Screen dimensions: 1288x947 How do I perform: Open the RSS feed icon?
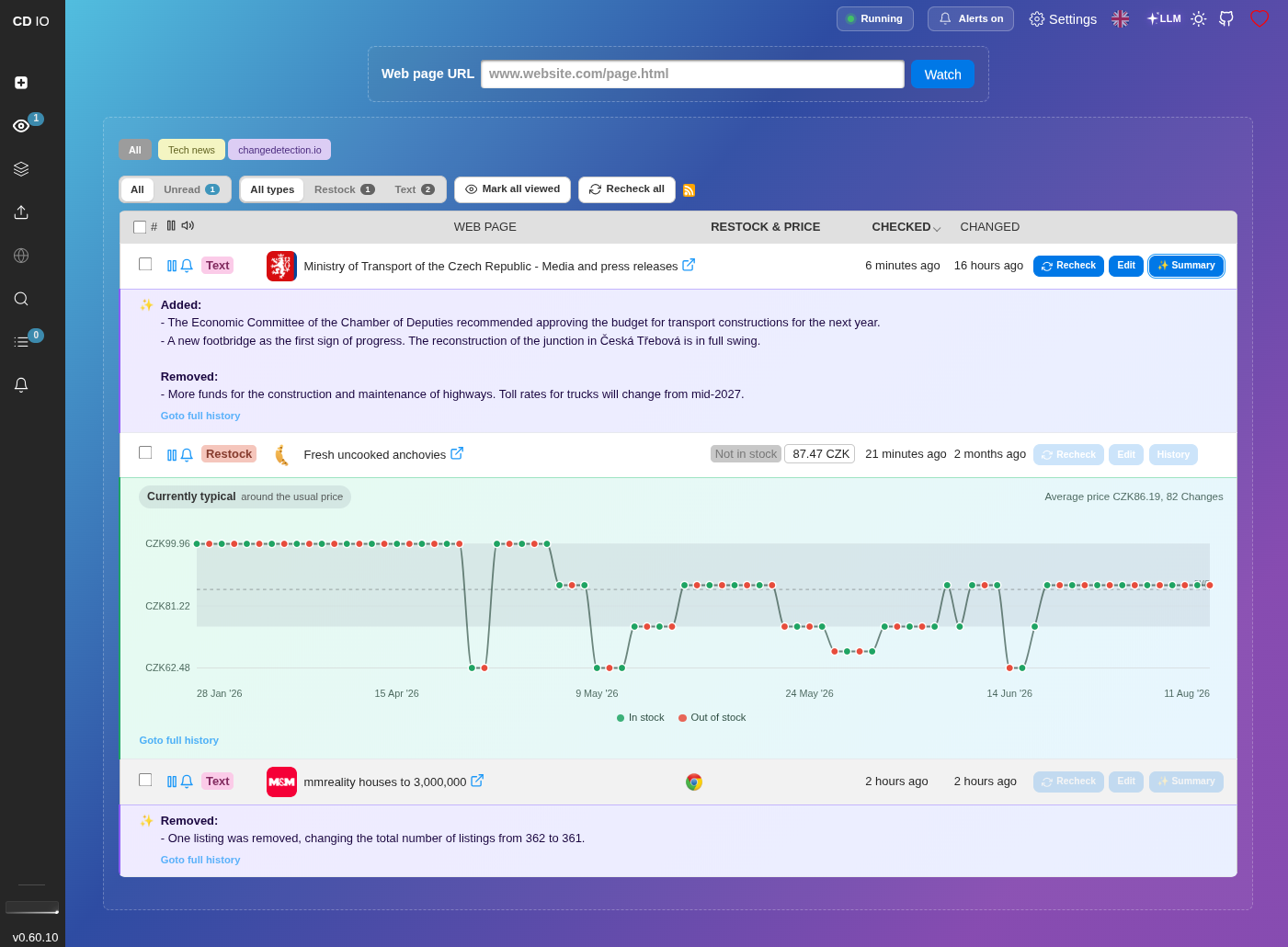coord(689,190)
